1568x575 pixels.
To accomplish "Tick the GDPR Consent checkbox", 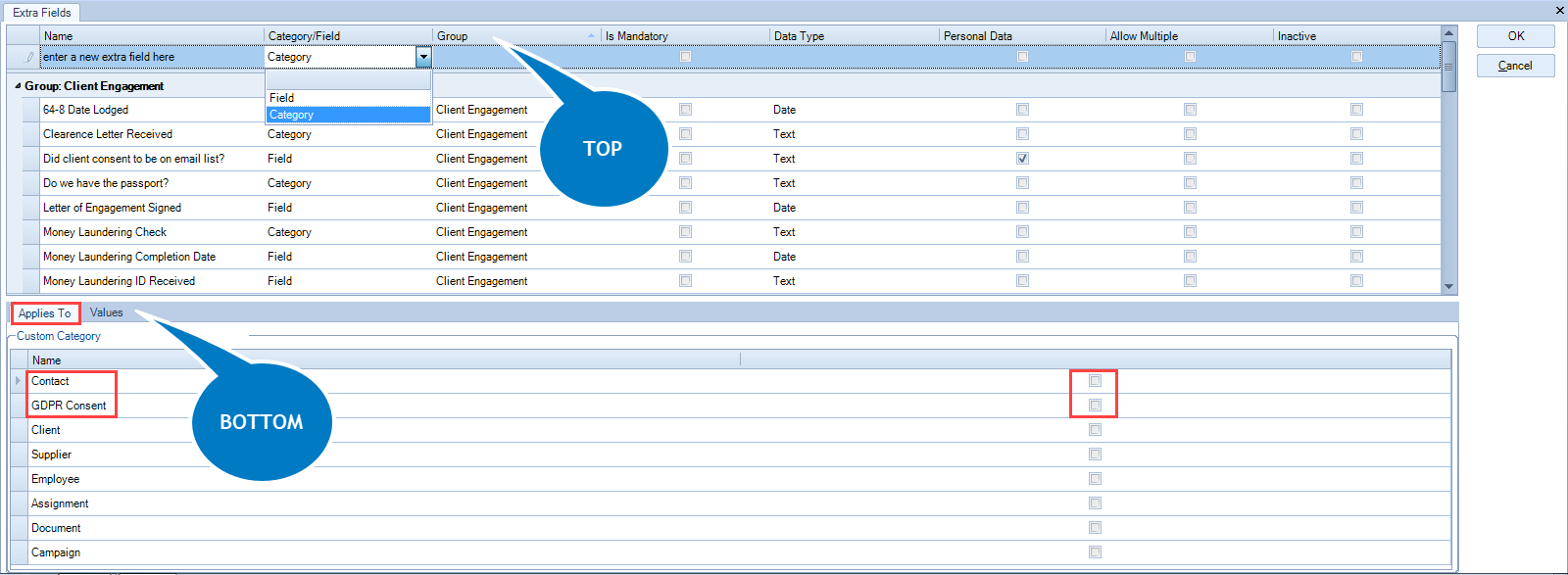I will (x=1095, y=406).
